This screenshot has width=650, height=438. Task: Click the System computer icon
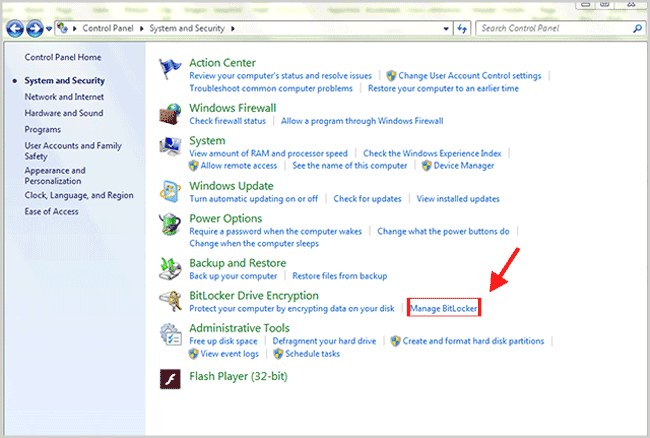click(x=170, y=146)
